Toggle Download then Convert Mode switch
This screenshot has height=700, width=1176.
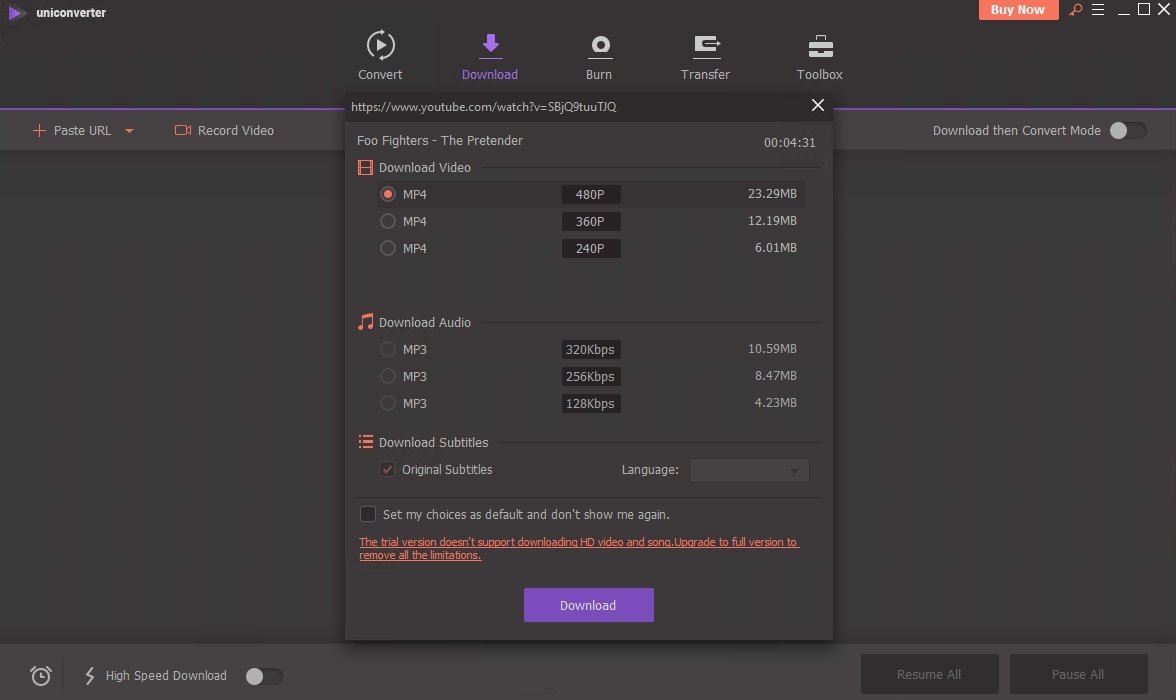coord(1128,131)
